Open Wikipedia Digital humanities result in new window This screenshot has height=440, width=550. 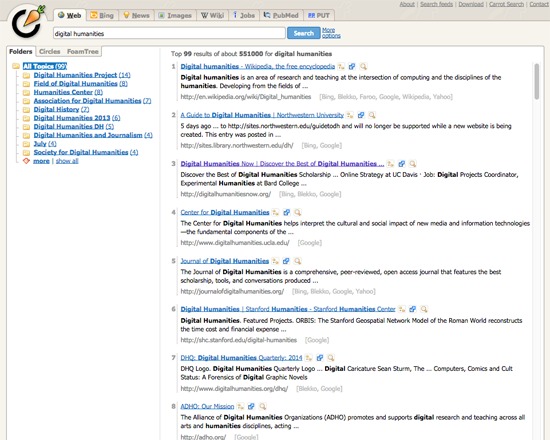(x=352, y=66)
